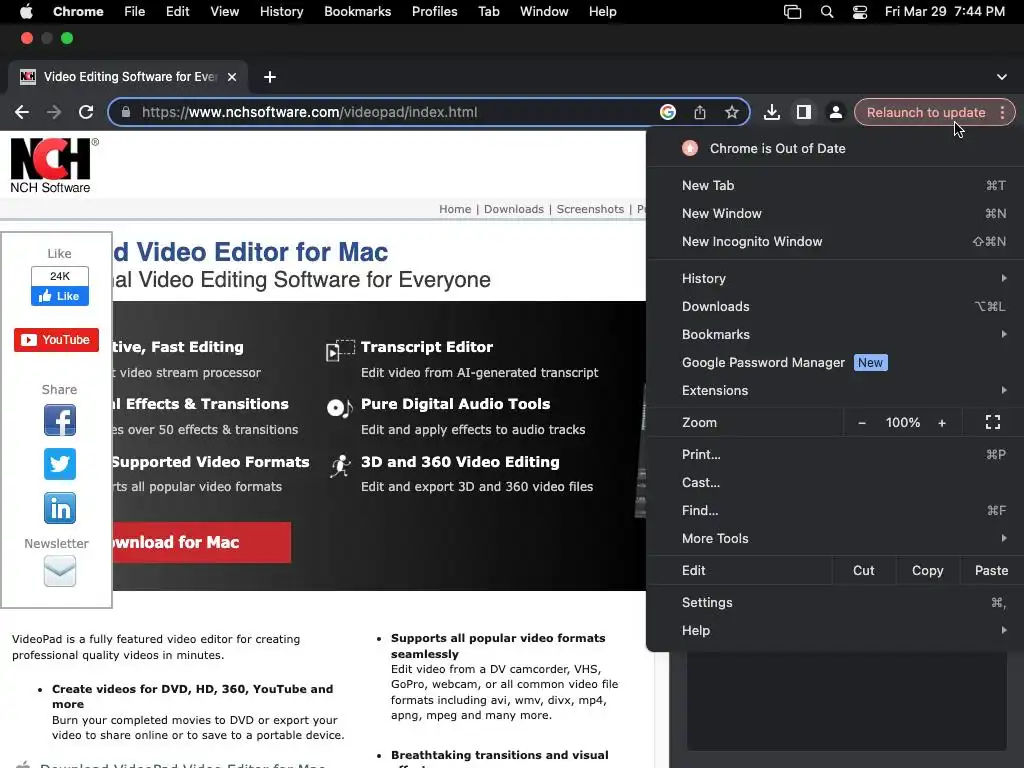Screen dimensions: 1024x768
Task: Open macOS Control Center
Action: [860, 11]
